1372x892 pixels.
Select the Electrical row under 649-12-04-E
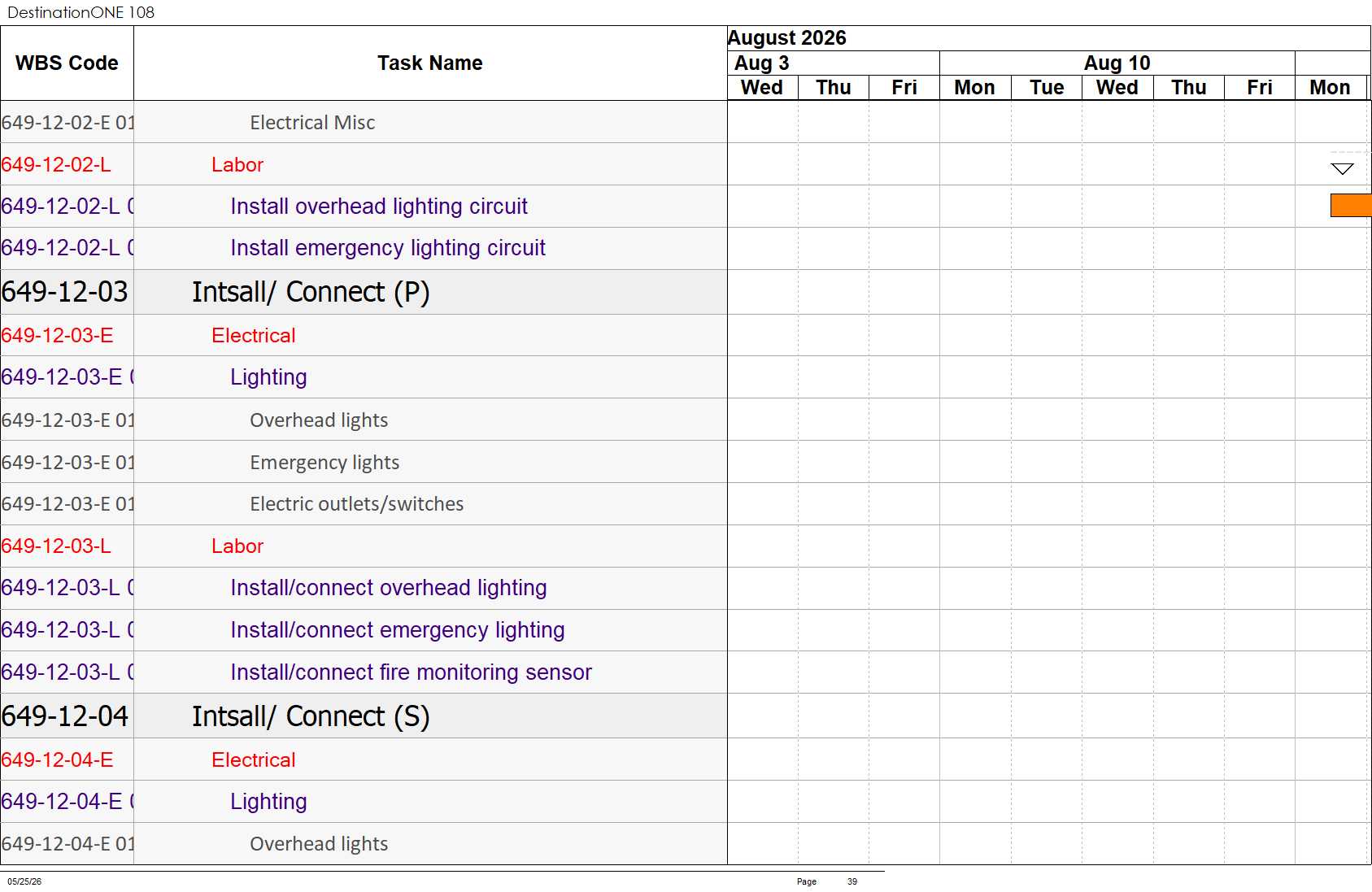tap(364, 759)
